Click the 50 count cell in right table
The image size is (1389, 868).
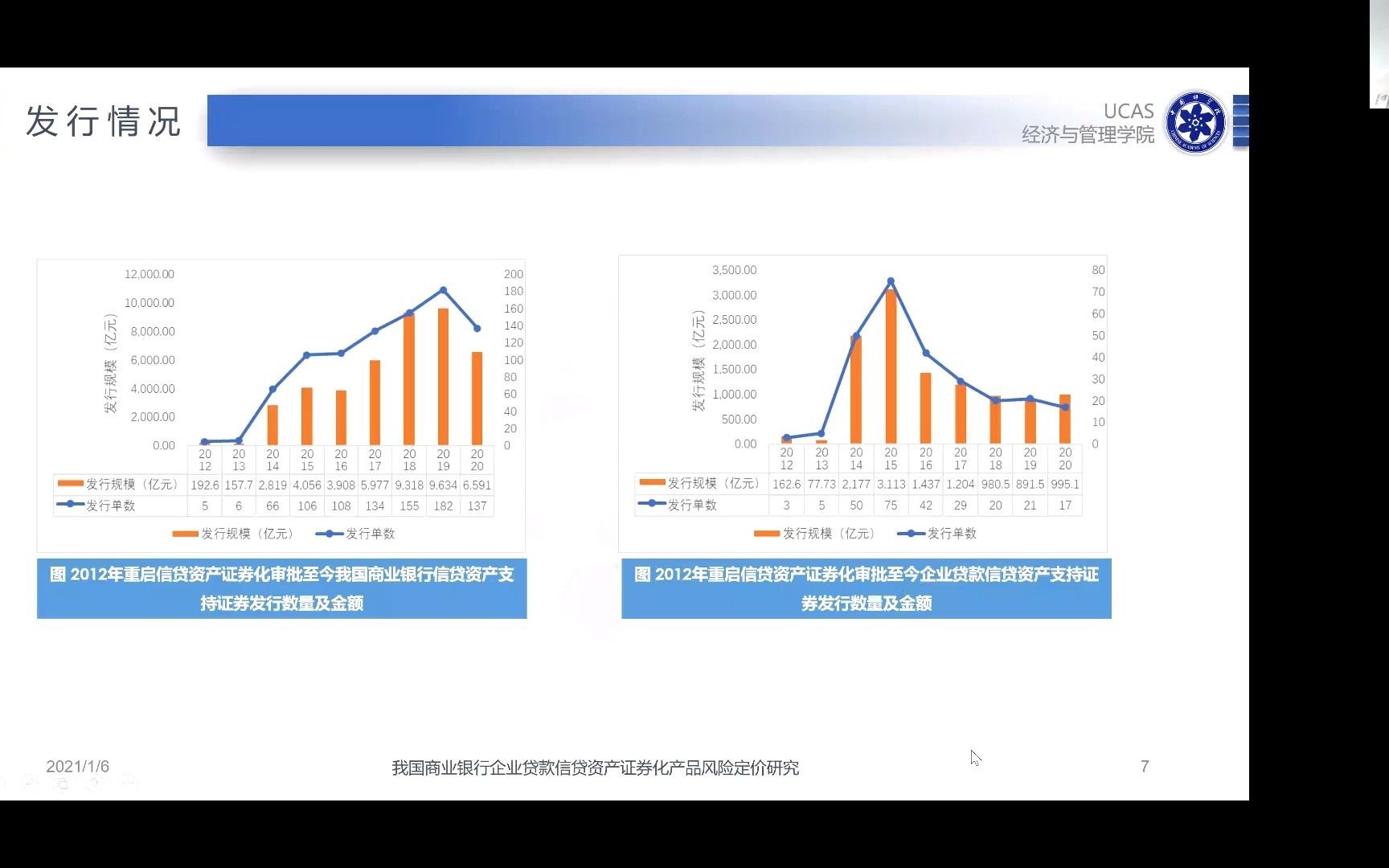[856, 505]
